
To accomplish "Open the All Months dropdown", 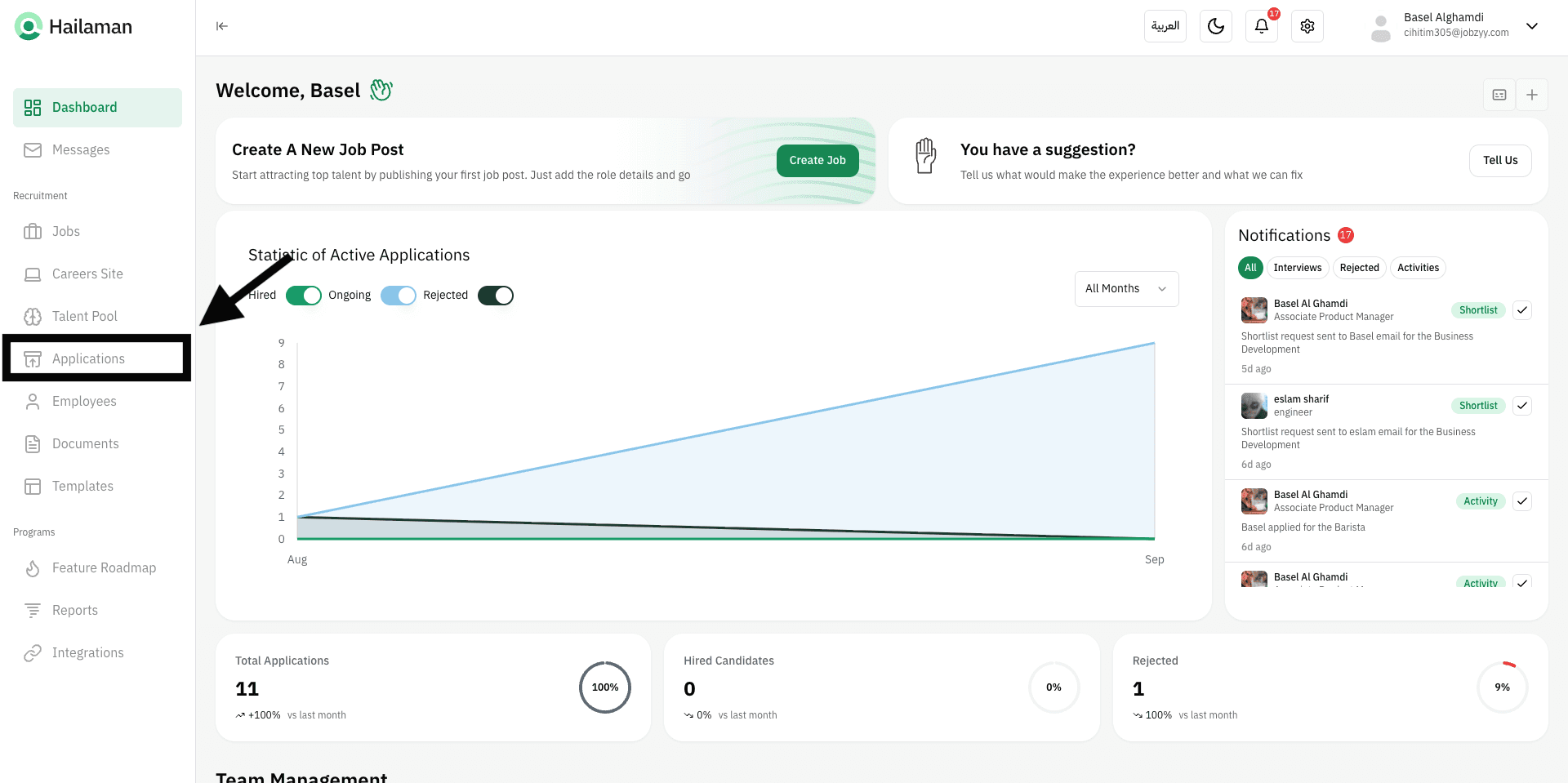I will pos(1126,289).
